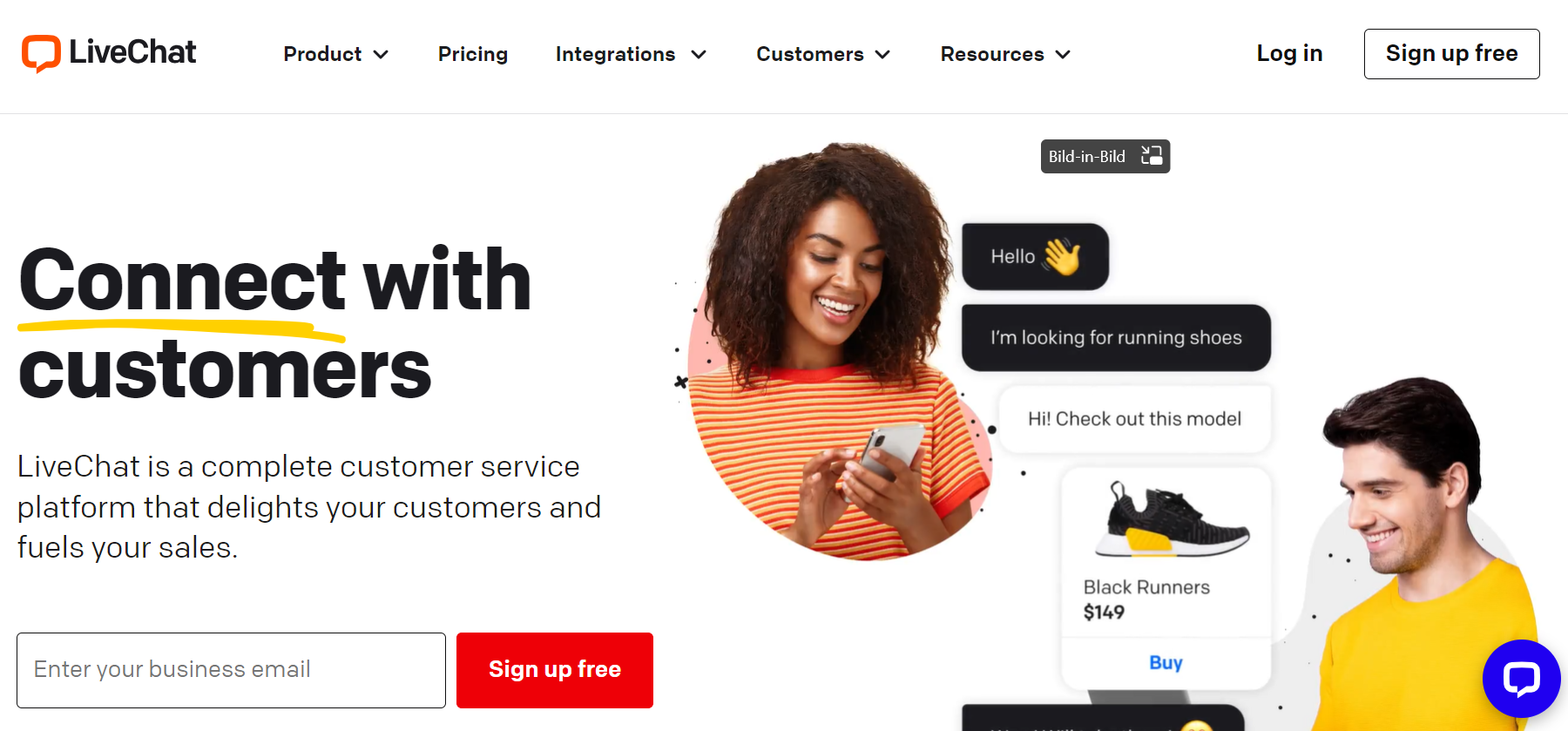The width and height of the screenshot is (1568, 731).
Task: Click the Buy link under Black Runners
Action: (1166, 663)
